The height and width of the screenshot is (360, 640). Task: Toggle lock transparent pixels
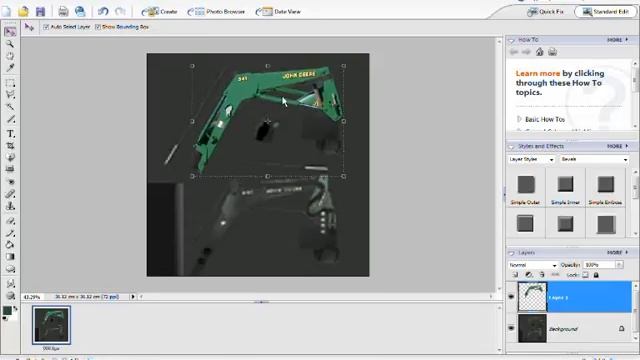tap(585, 275)
